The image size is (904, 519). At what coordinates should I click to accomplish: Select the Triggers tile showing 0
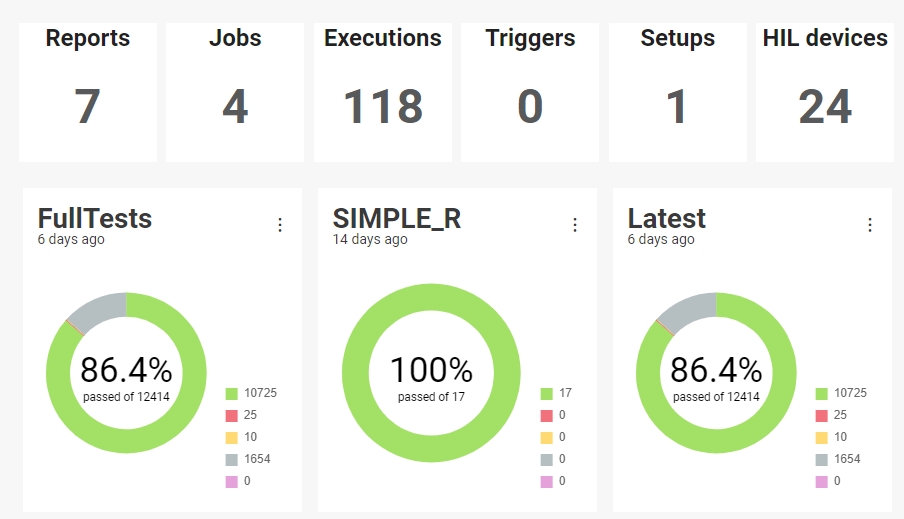click(530, 92)
